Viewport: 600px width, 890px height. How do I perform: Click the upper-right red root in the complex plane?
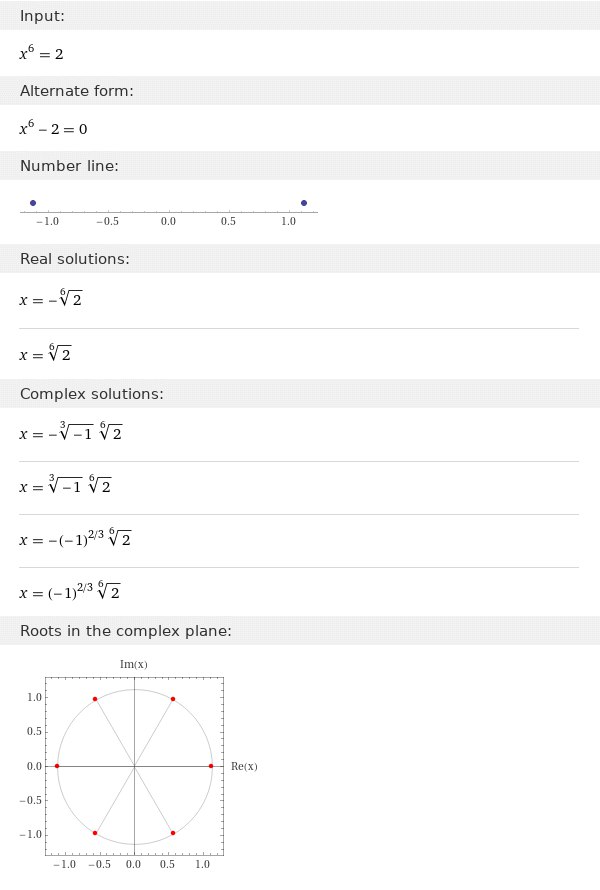point(173,699)
